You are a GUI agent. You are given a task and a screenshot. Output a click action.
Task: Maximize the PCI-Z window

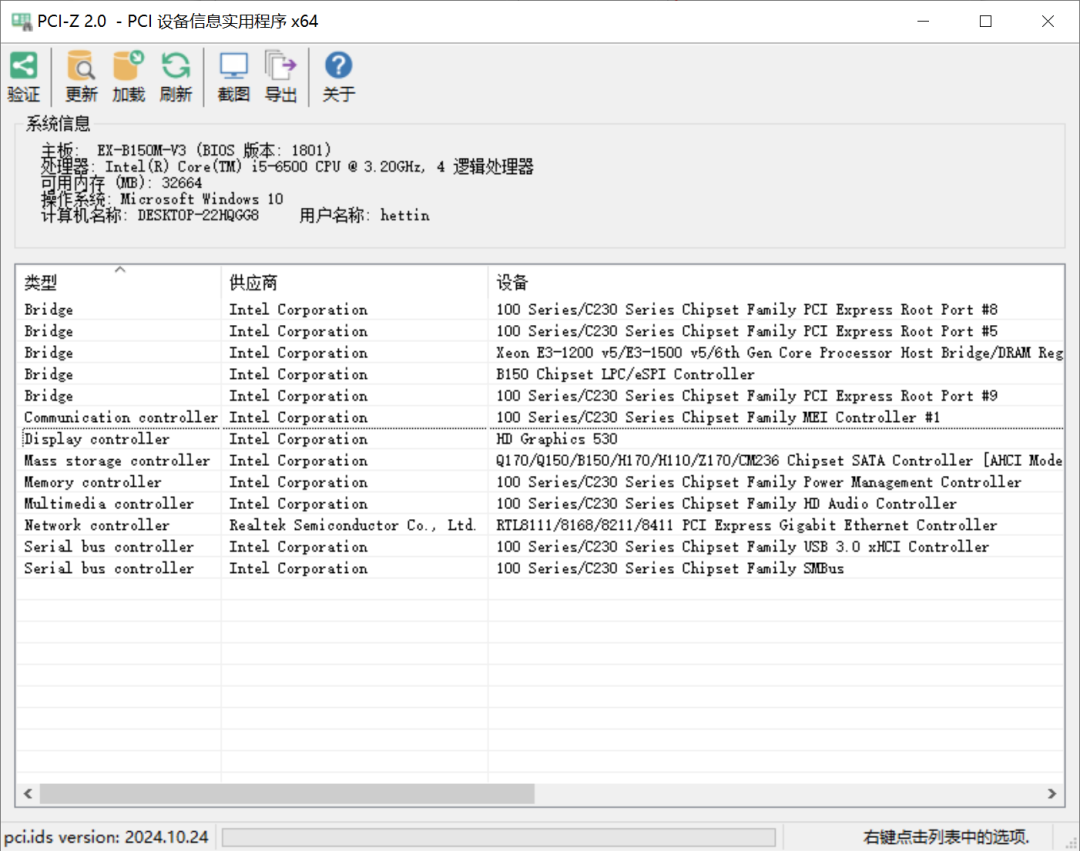[986, 21]
